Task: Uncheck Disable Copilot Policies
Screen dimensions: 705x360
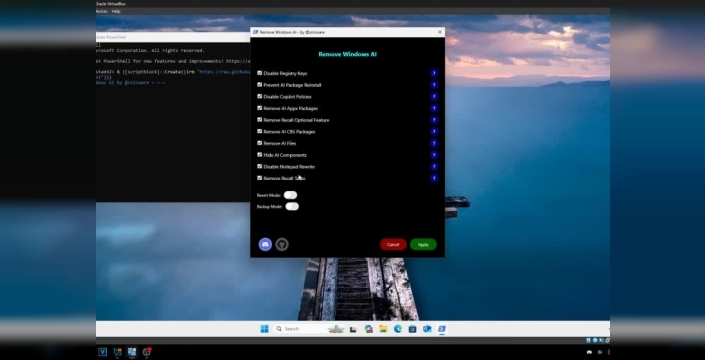Action: 259,96
